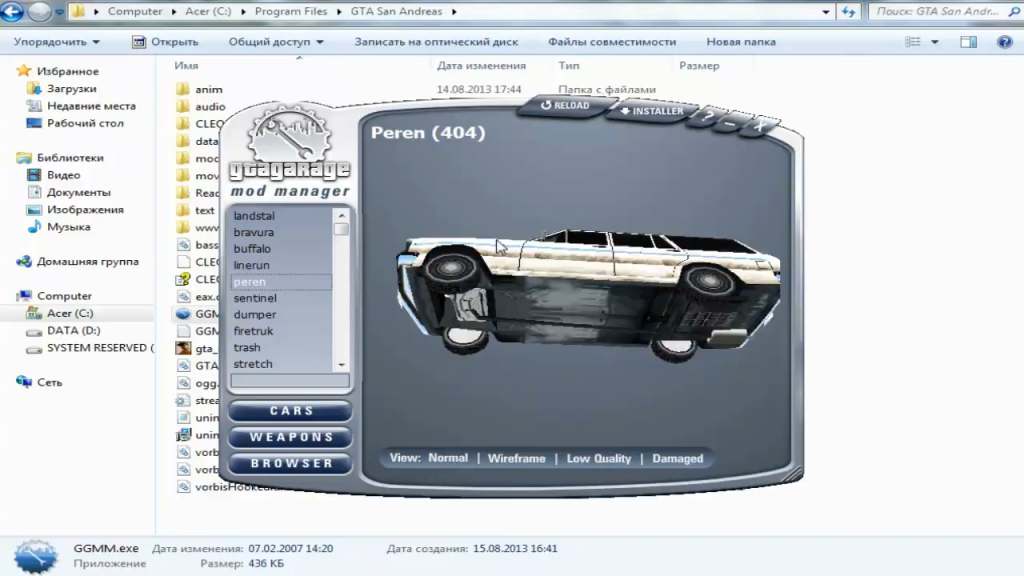Viewport: 1024px width, 576px height.
Task: Open the view options dropdown arrow
Action: pyautogui.click(x=935, y=42)
